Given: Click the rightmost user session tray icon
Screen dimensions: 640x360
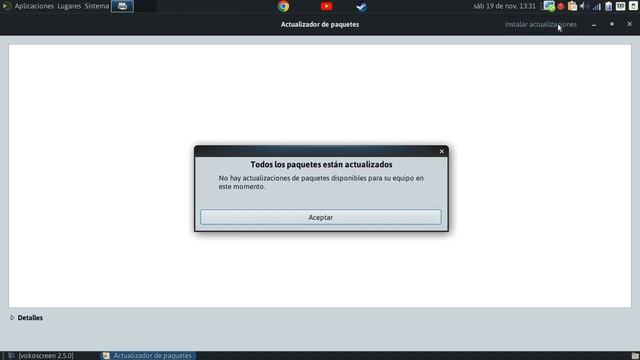Looking at the screenshot, I should click(x=633, y=6).
